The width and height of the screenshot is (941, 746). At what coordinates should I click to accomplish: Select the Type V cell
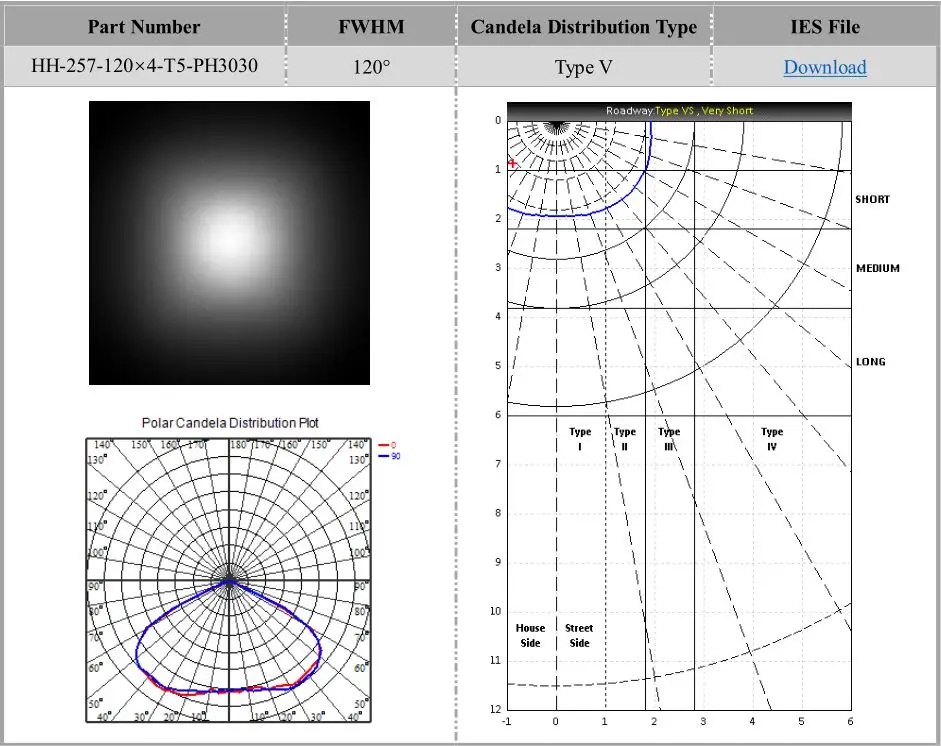click(583, 67)
